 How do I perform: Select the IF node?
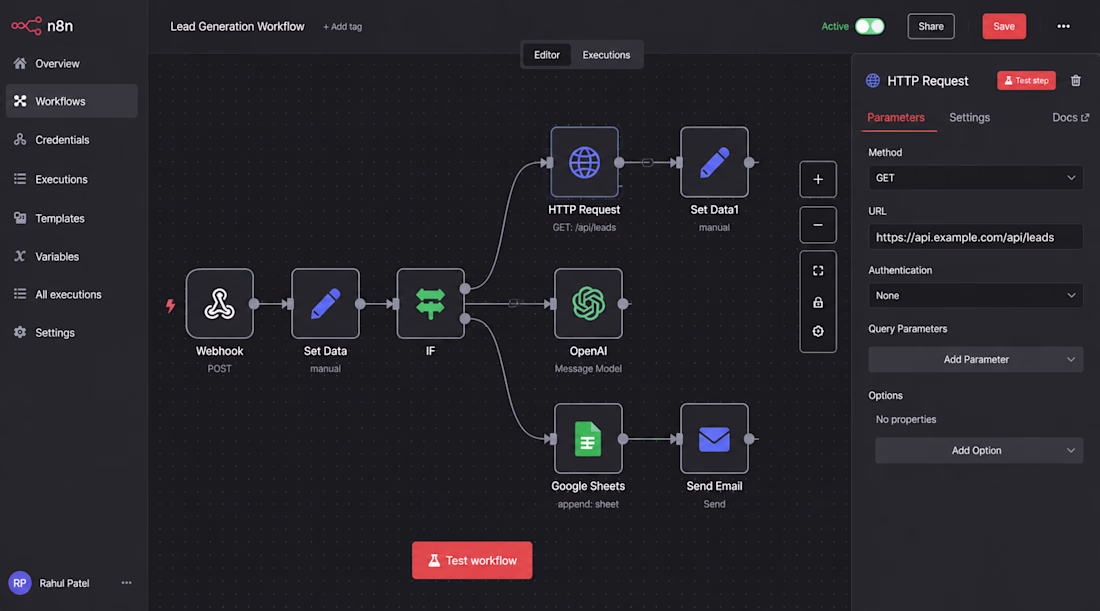430,304
